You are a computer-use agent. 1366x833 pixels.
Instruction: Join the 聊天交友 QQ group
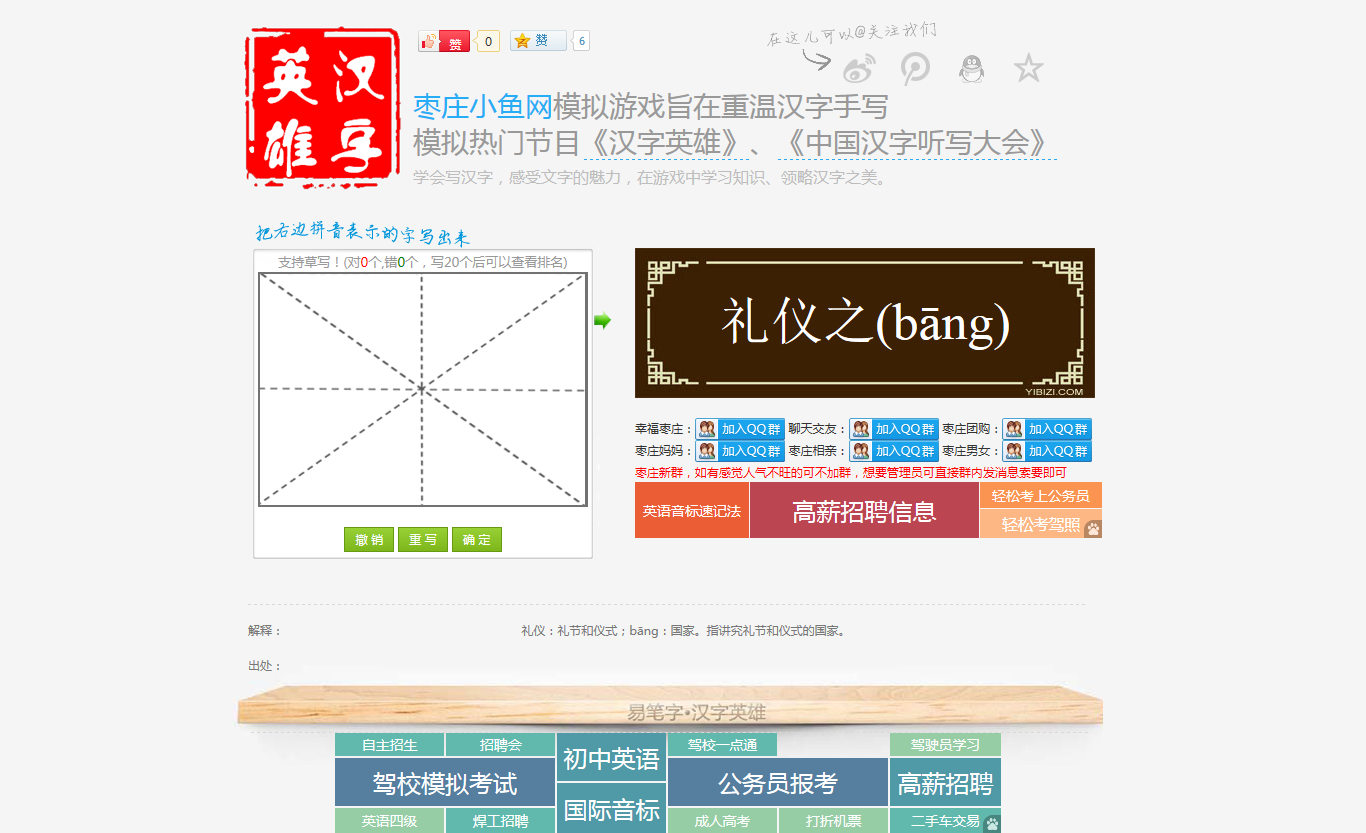893,428
